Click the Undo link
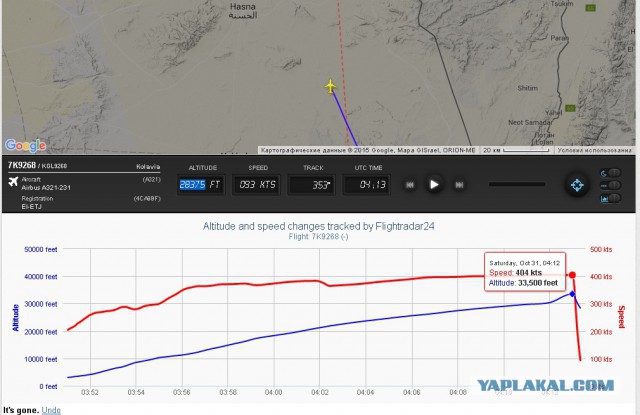Viewport: 640px width, 415px height. click(51, 410)
